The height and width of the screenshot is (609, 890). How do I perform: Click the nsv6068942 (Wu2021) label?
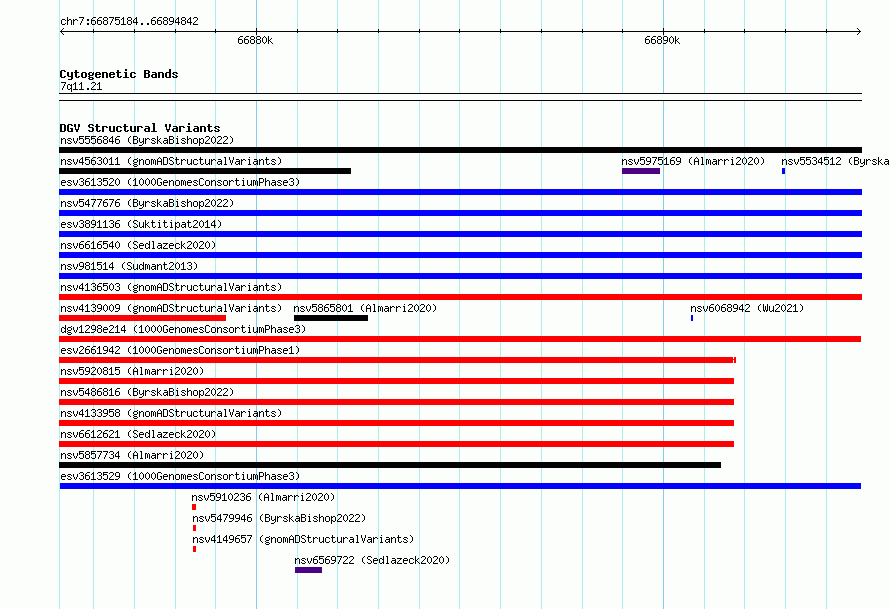pos(747,308)
